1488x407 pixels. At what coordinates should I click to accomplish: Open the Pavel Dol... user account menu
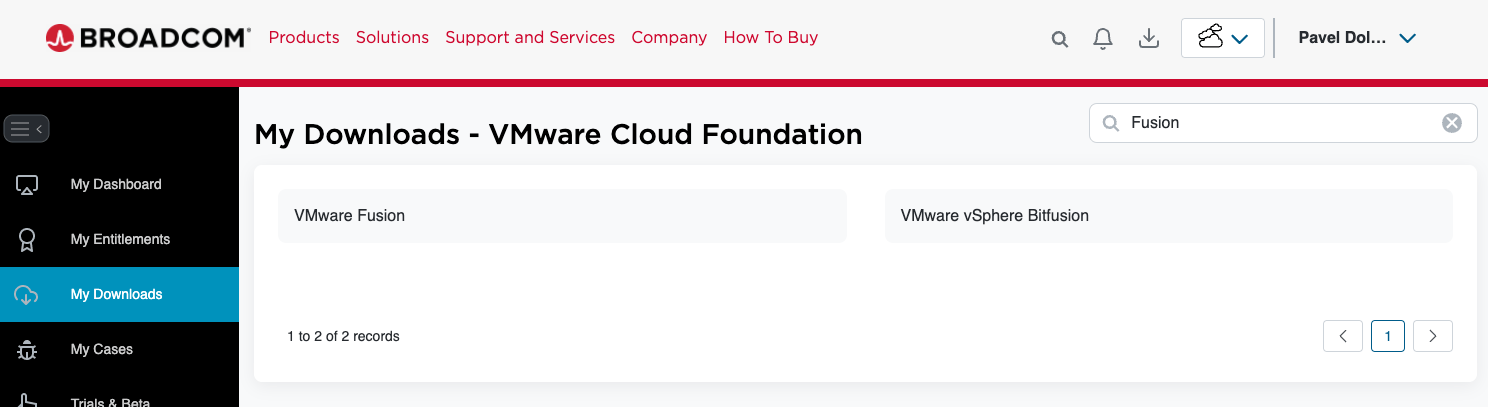click(x=1357, y=38)
